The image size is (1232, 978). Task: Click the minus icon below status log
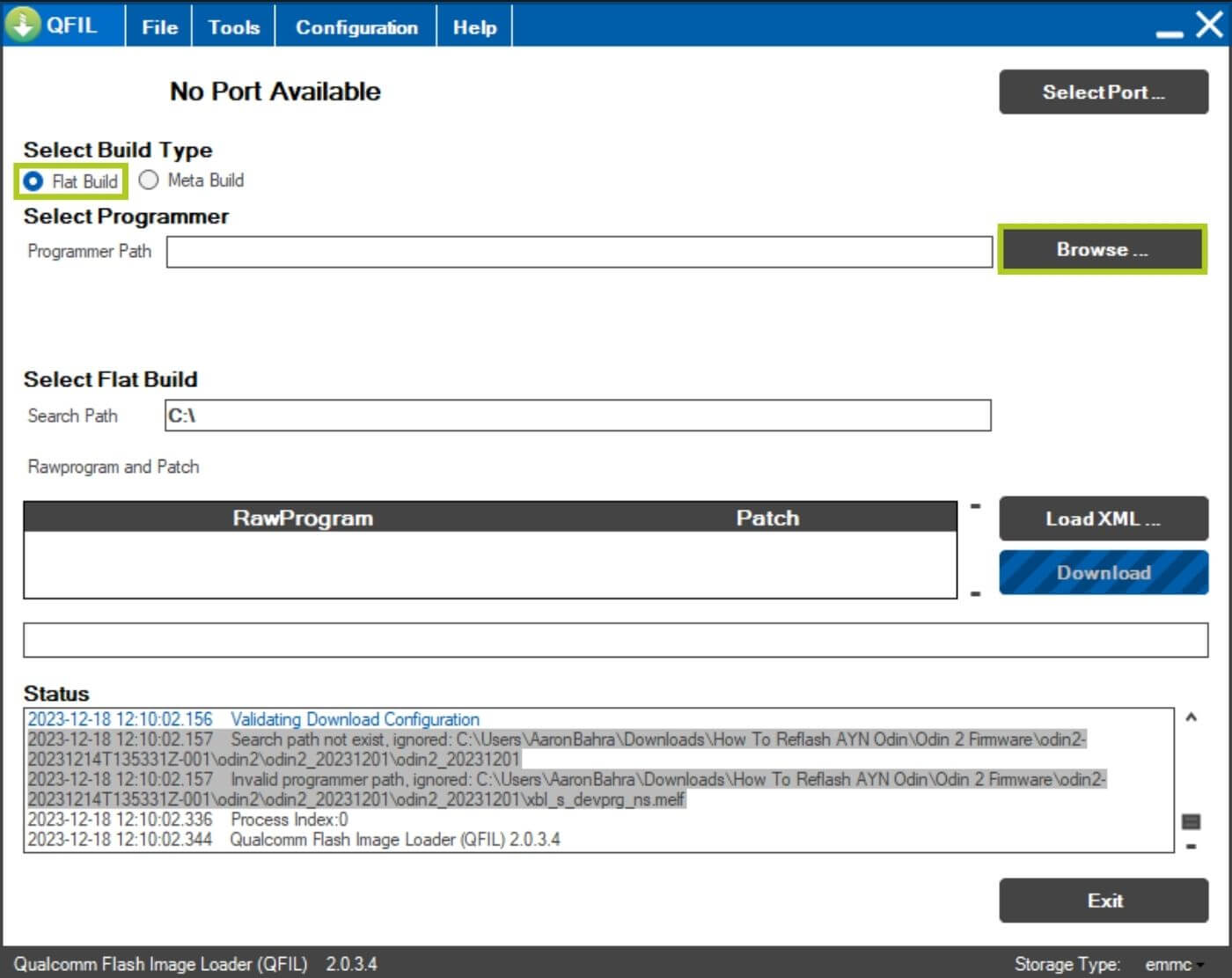[x=1191, y=847]
